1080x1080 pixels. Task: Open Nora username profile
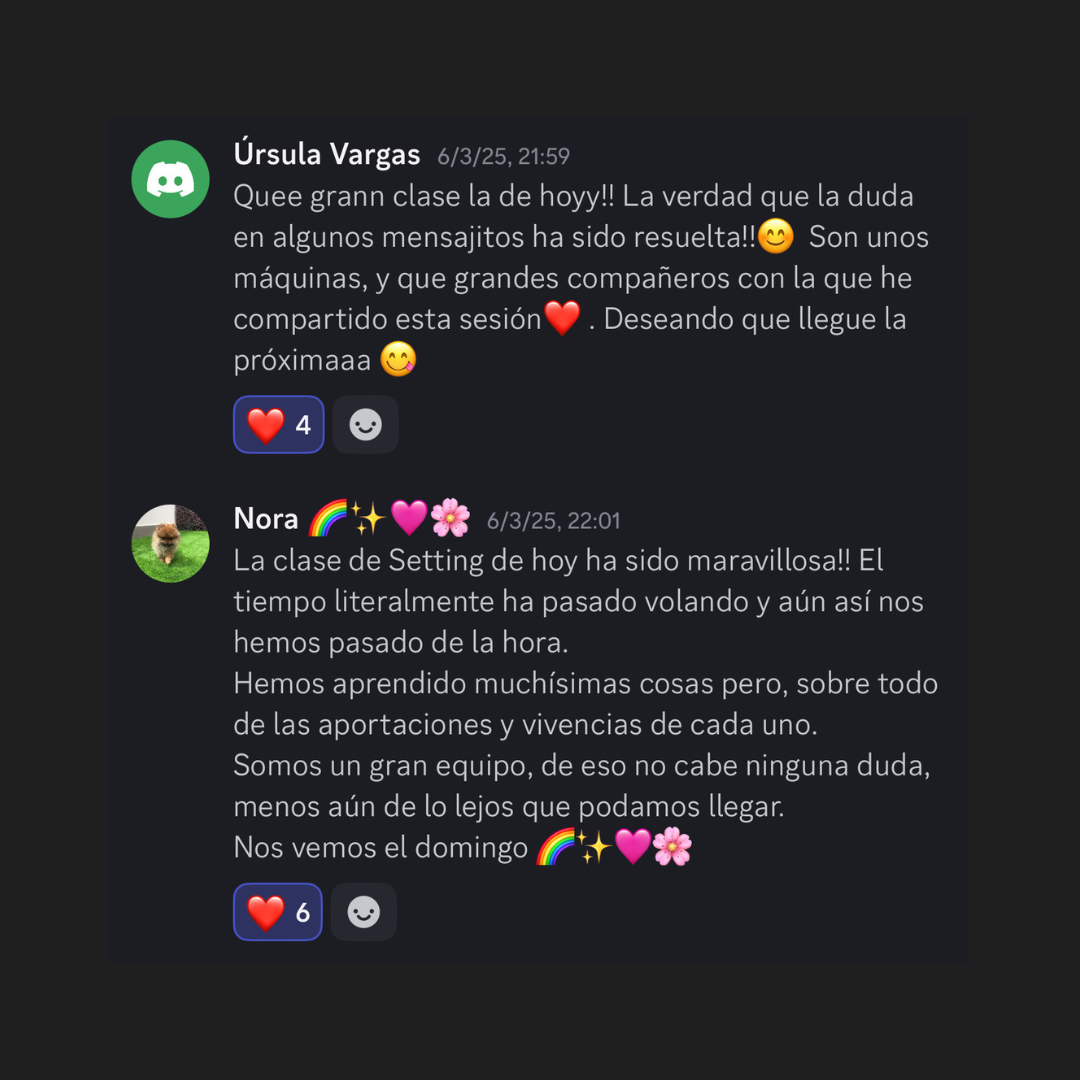pos(266,519)
